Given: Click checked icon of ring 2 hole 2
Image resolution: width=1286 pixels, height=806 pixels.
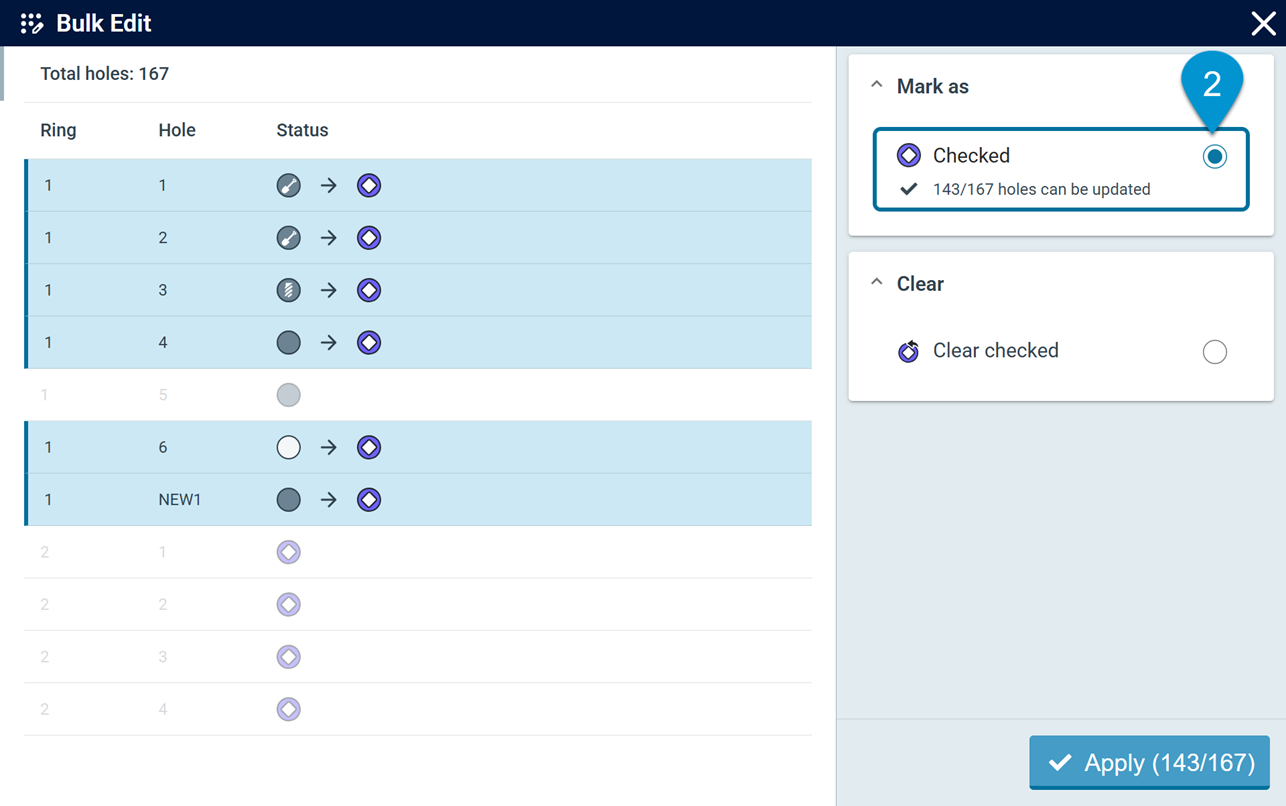Looking at the screenshot, I should pos(288,604).
